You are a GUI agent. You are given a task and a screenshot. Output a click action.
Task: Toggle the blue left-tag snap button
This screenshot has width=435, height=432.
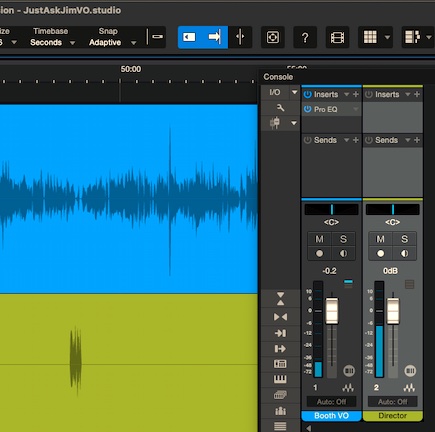click(x=189, y=37)
